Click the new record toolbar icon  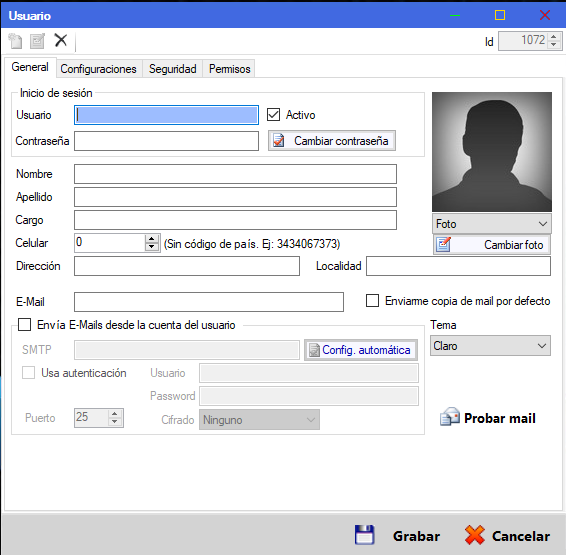[16, 41]
